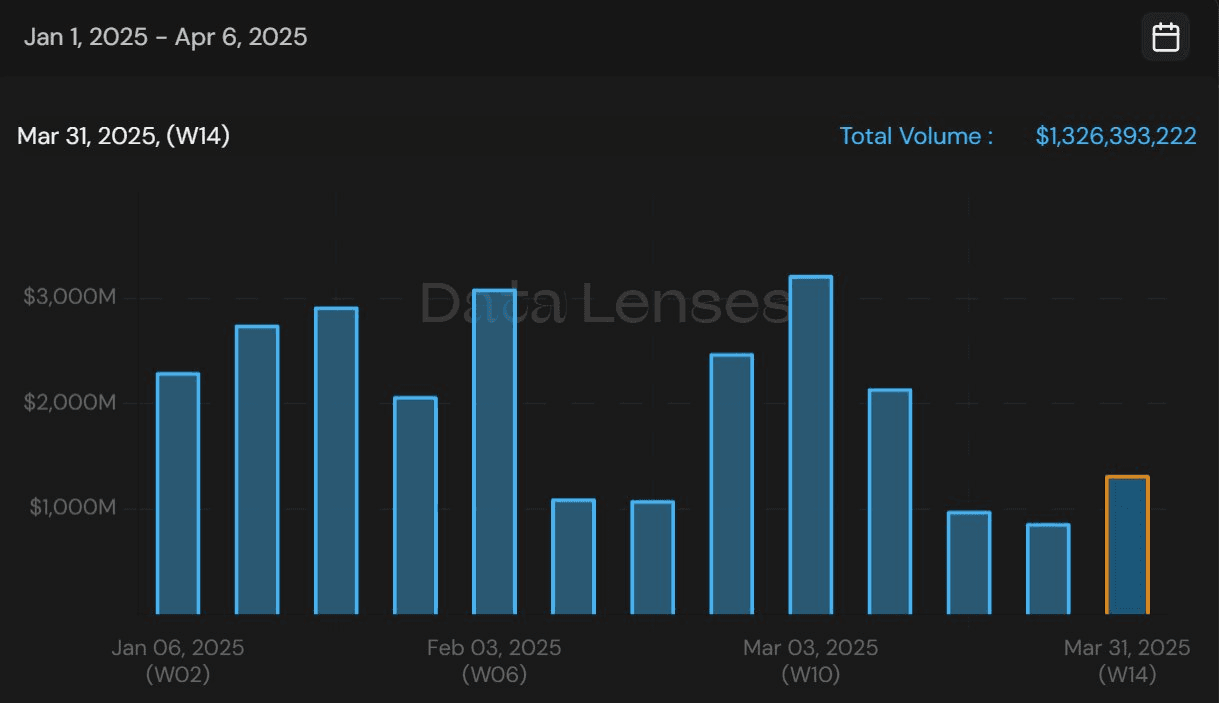Click the bar at Feb 03, 2025 (W06)
The width and height of the screenshot is (1219, 703).
tap(494, 452)
